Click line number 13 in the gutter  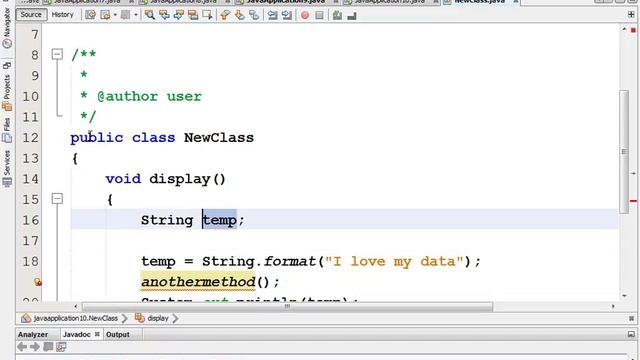[31, 158]
